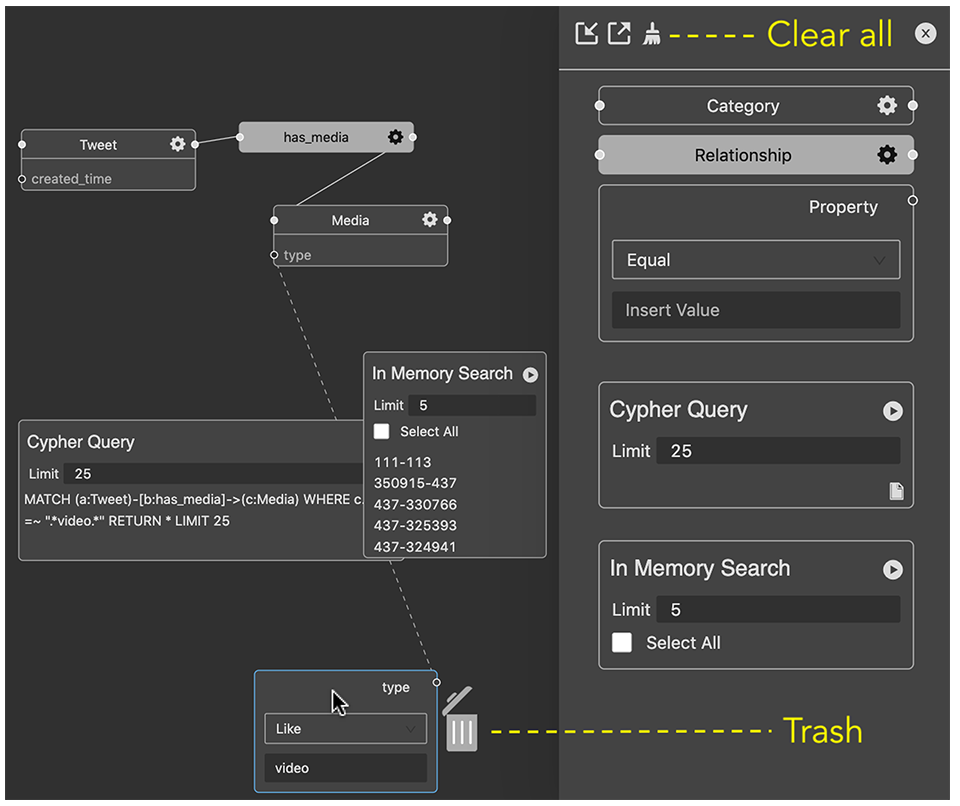Viewport: 960px width, 806px height.
Task: Open gear on Category panel block
Action: pos(886,106)
